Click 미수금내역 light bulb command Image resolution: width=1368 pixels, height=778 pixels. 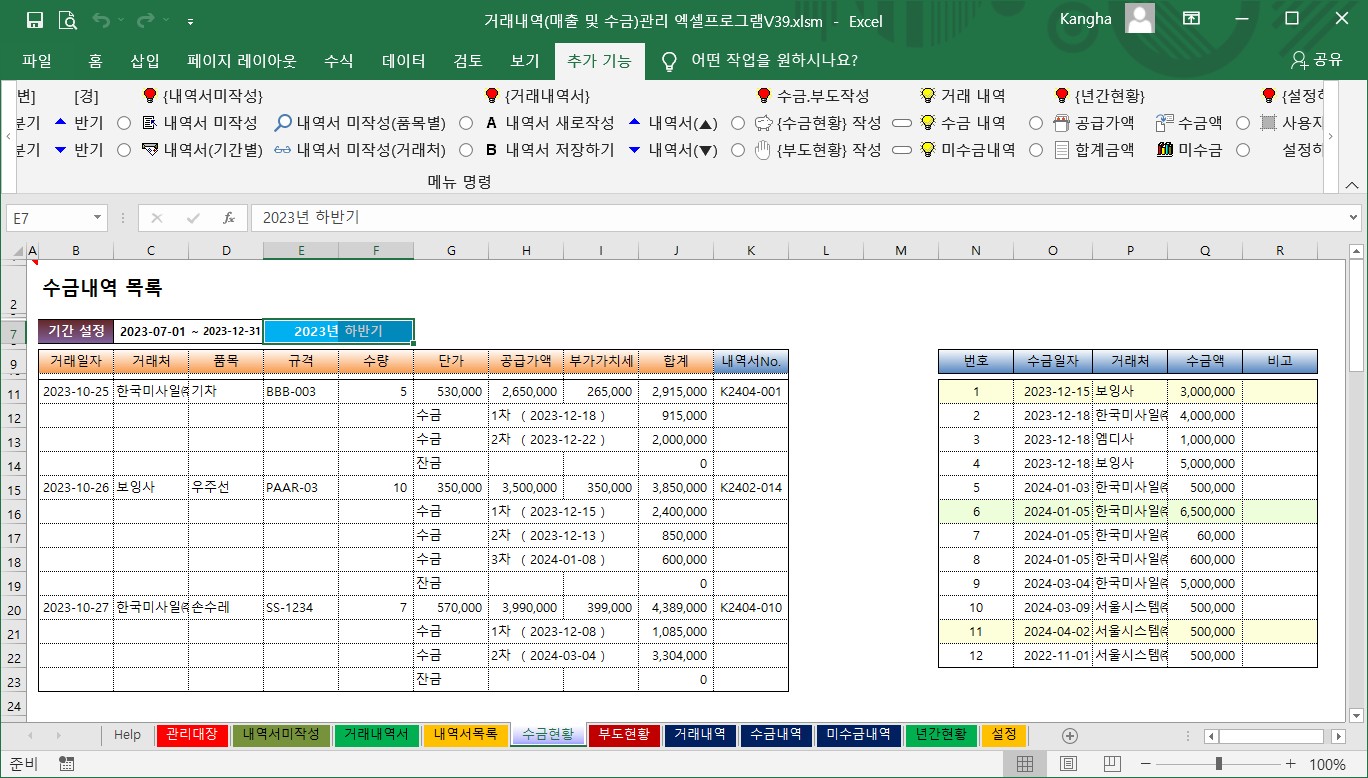point(967,150)
